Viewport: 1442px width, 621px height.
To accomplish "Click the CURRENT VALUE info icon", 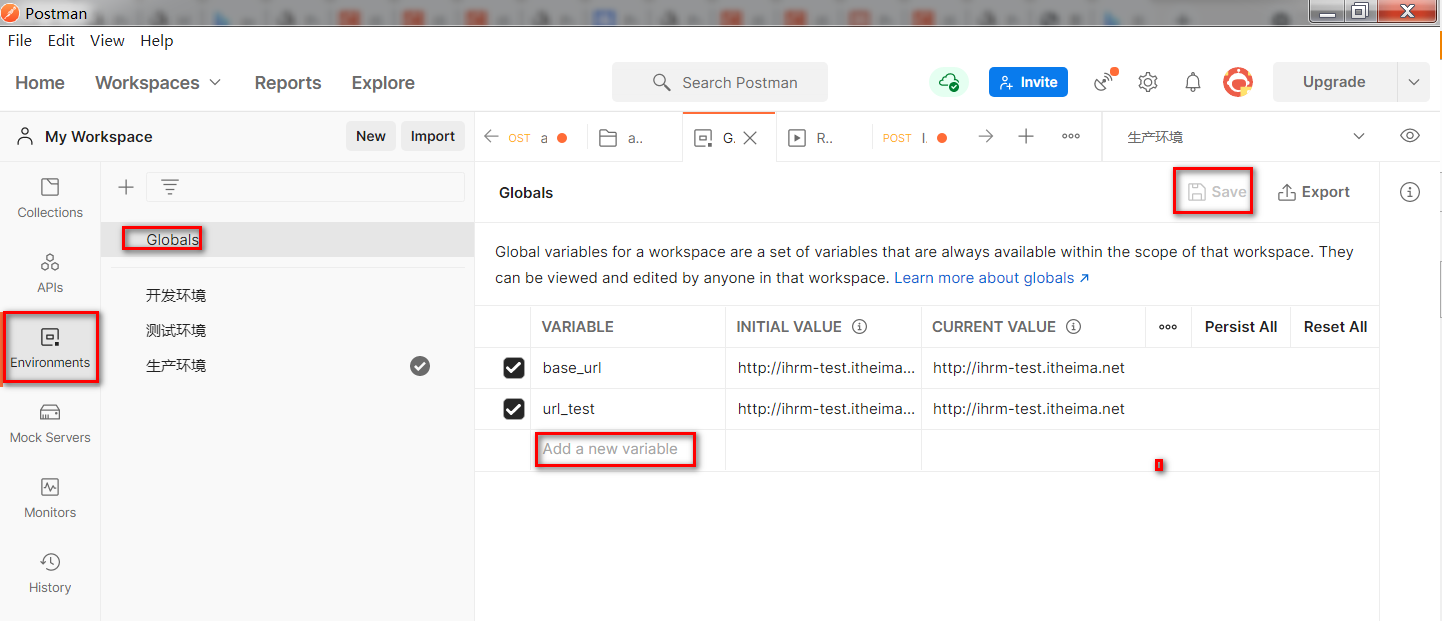I will 1073,327.
